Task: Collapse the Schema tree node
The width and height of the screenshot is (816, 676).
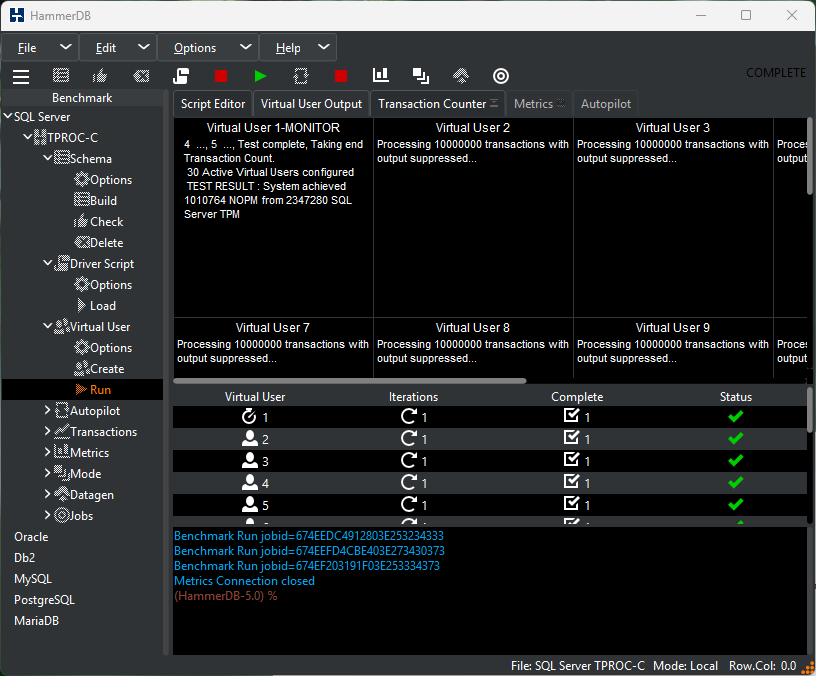Action: 48,157
